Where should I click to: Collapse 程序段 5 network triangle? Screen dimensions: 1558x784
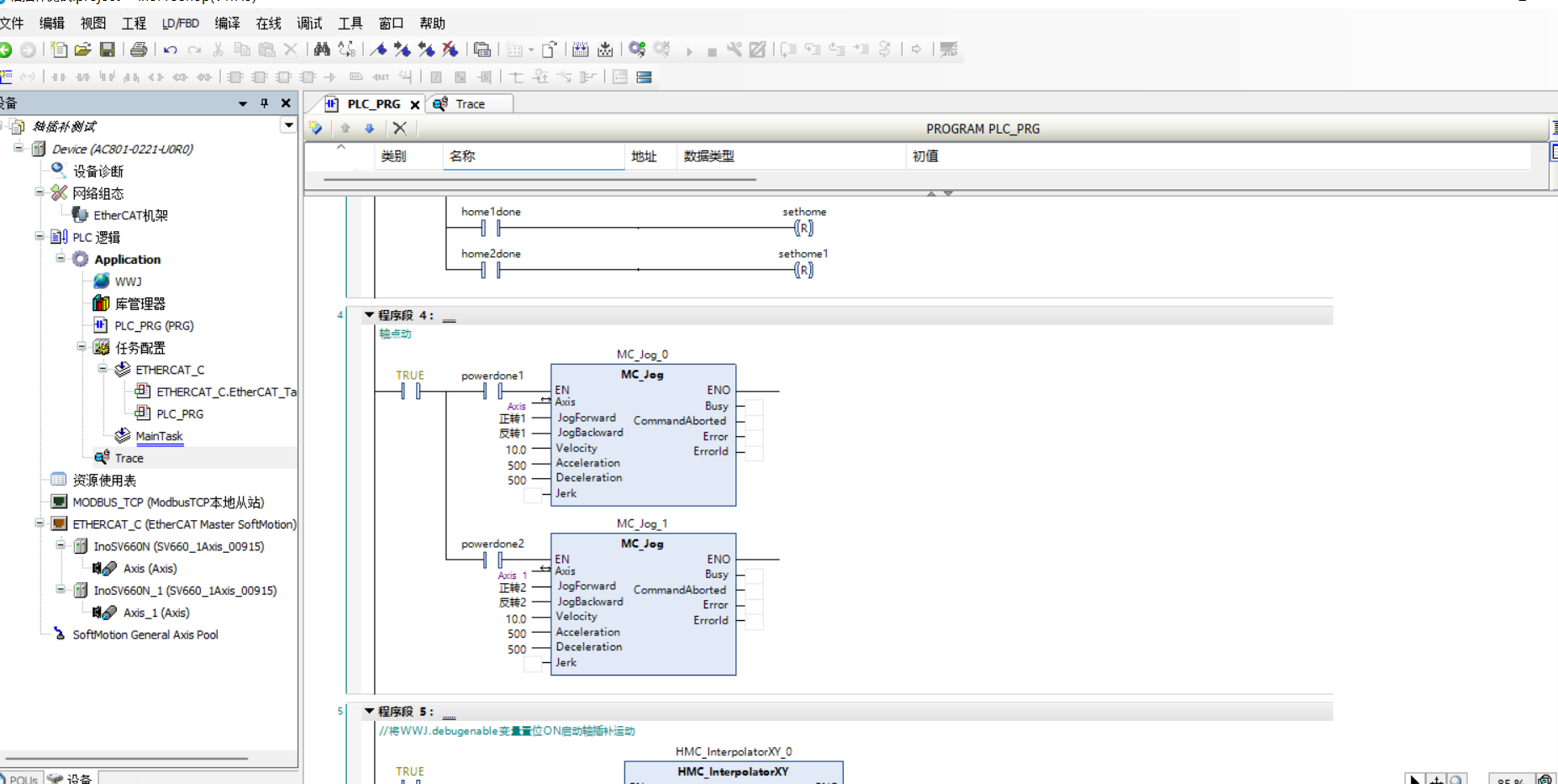click(369, 711)
